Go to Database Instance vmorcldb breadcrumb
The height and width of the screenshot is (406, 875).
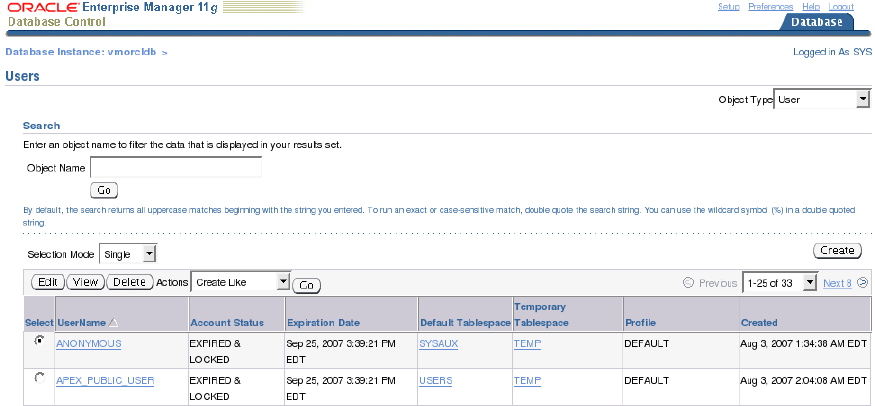[81, 52]
